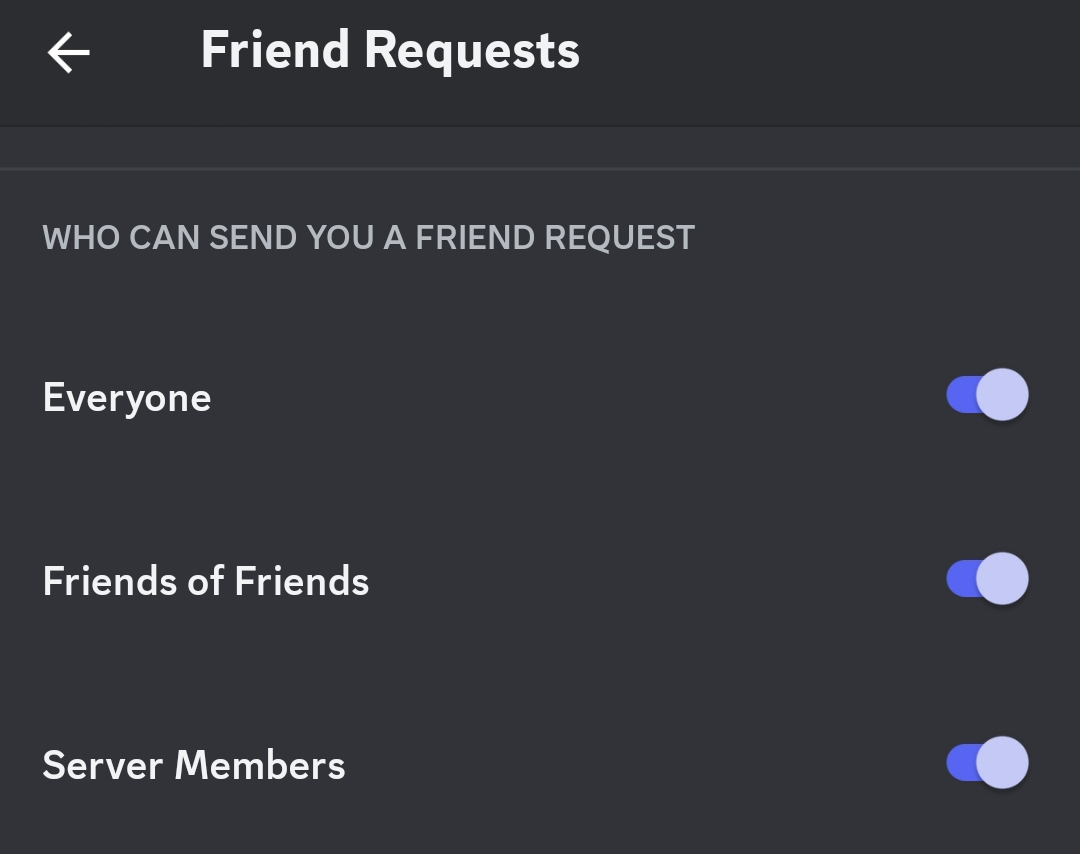Click the word Requests in the title
The width and height of the screenshot is (1080, 854).
472,52
